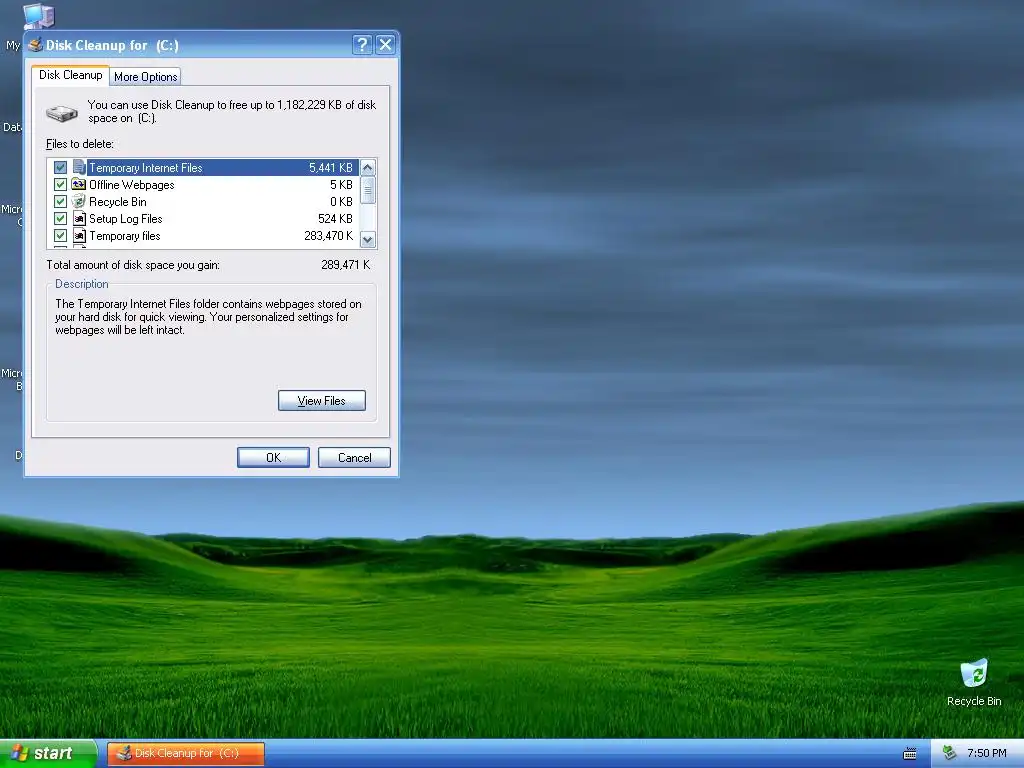Open the Start menu
Viewport: 1024px width, 768px height.
(x=48, y=753)
